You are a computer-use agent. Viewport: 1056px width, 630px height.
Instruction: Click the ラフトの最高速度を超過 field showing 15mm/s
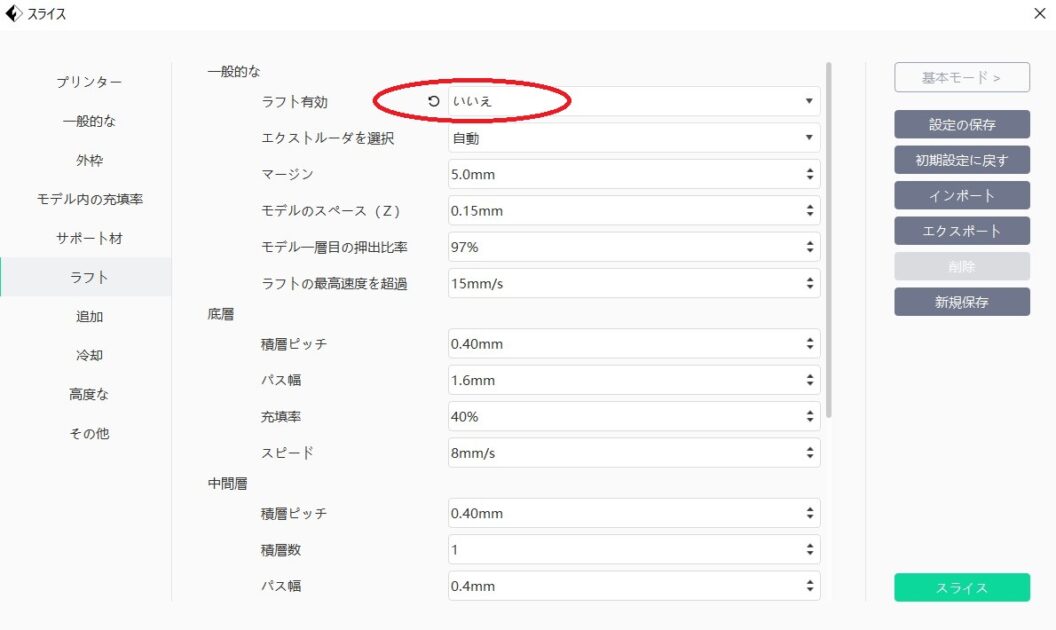click(x=634, y=284)
